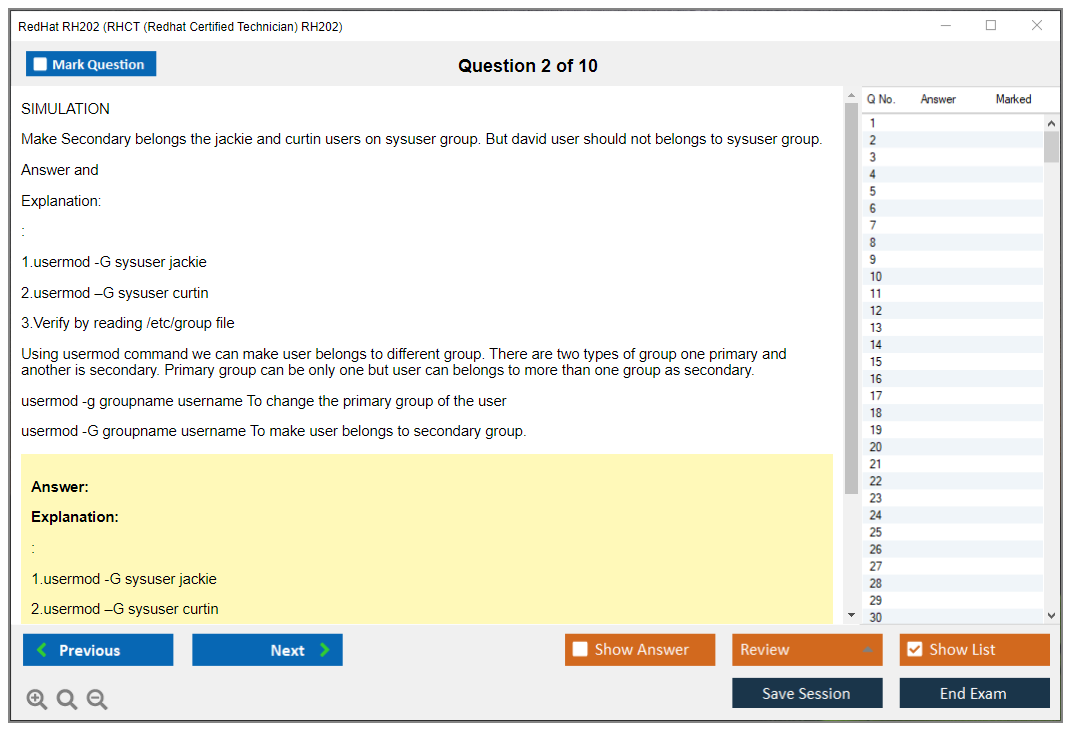Screen dimensions: 1075x735
Task: Enable the Show Answer checkbox
Action: [580, 650]
